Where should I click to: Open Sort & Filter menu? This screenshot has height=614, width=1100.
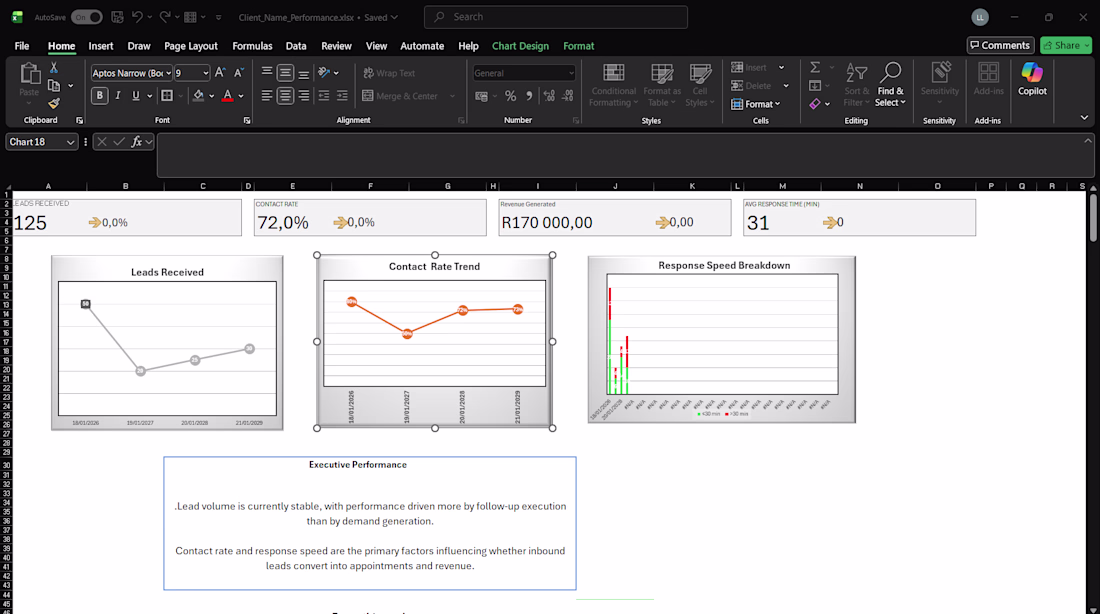click(857, 84)
